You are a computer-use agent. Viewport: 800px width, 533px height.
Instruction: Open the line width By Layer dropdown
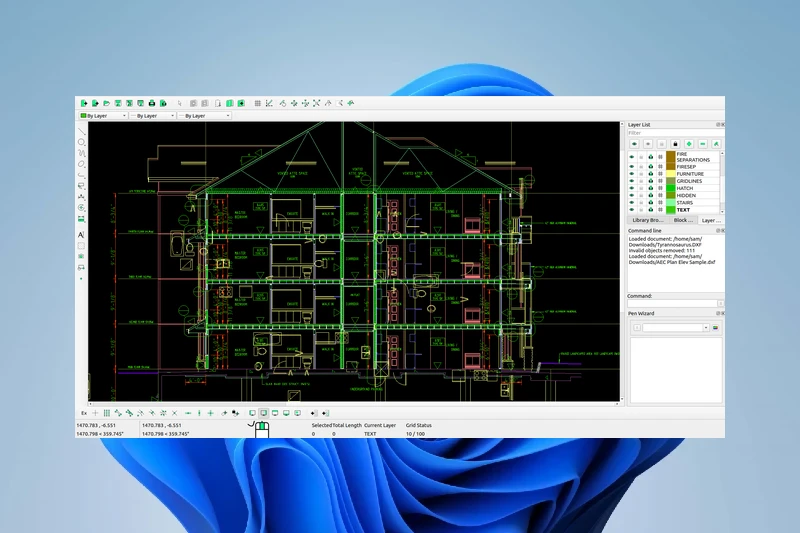pyautogui.click(x=153, y=116)
